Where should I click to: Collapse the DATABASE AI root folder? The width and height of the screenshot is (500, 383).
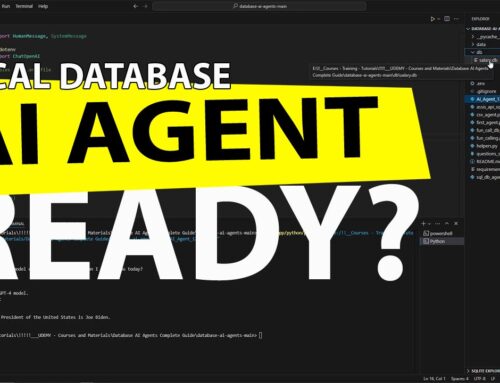[483, 29]
